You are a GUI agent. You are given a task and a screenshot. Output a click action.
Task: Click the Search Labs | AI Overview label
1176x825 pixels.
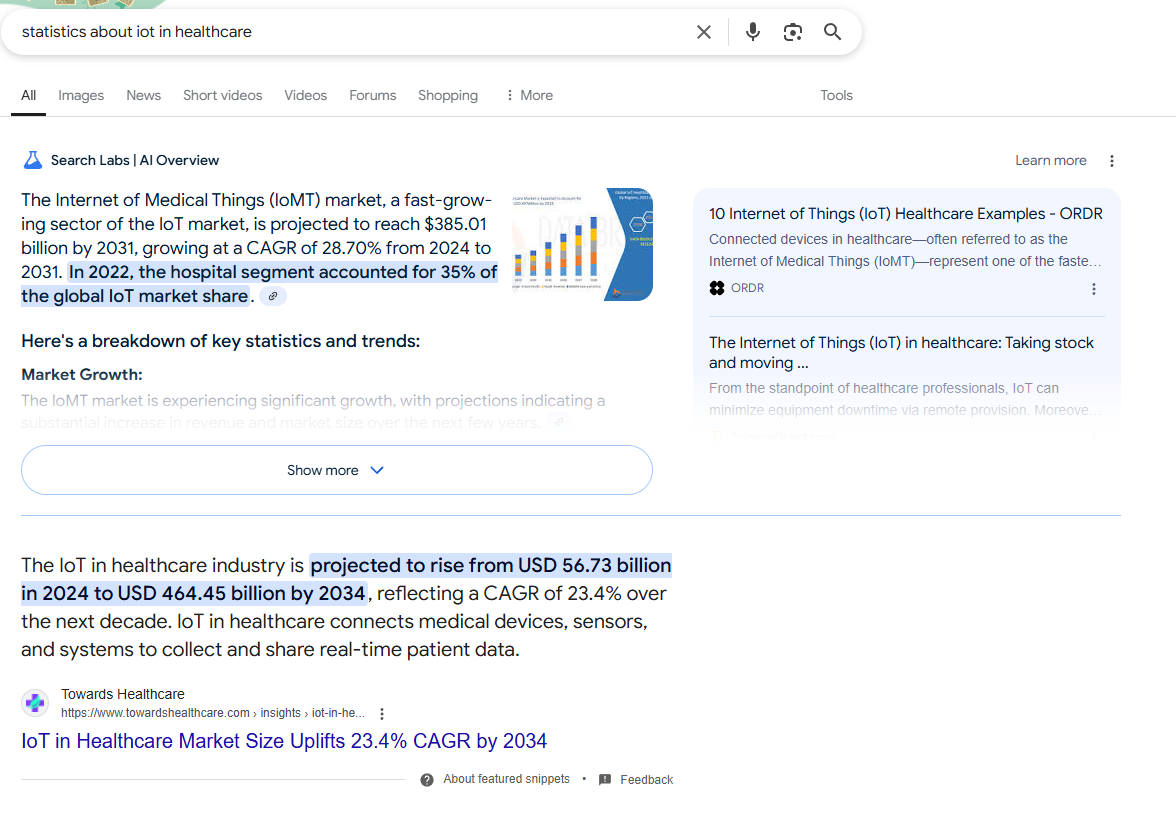135,160
